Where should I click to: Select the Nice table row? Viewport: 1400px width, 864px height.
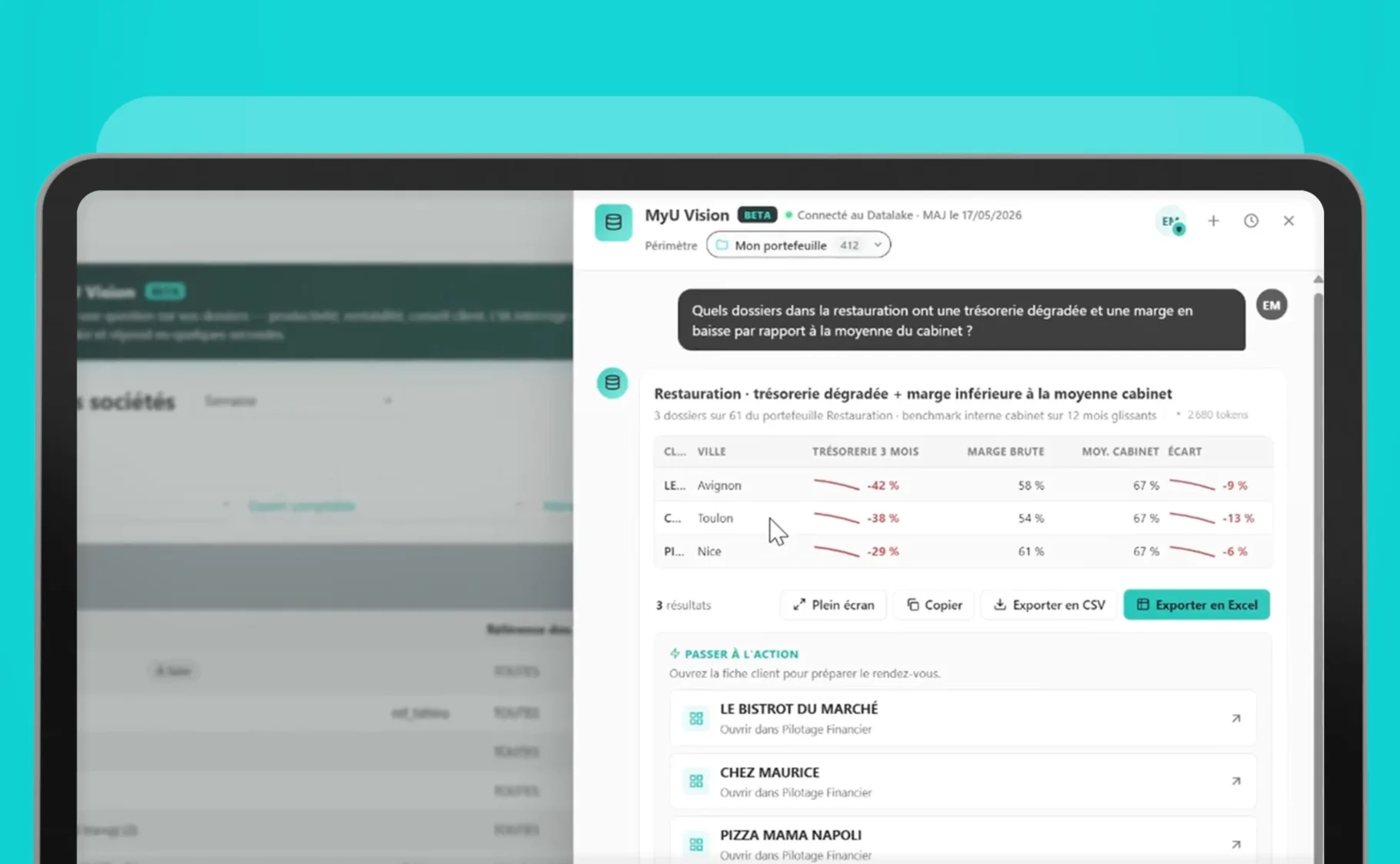tap(963, 552)
